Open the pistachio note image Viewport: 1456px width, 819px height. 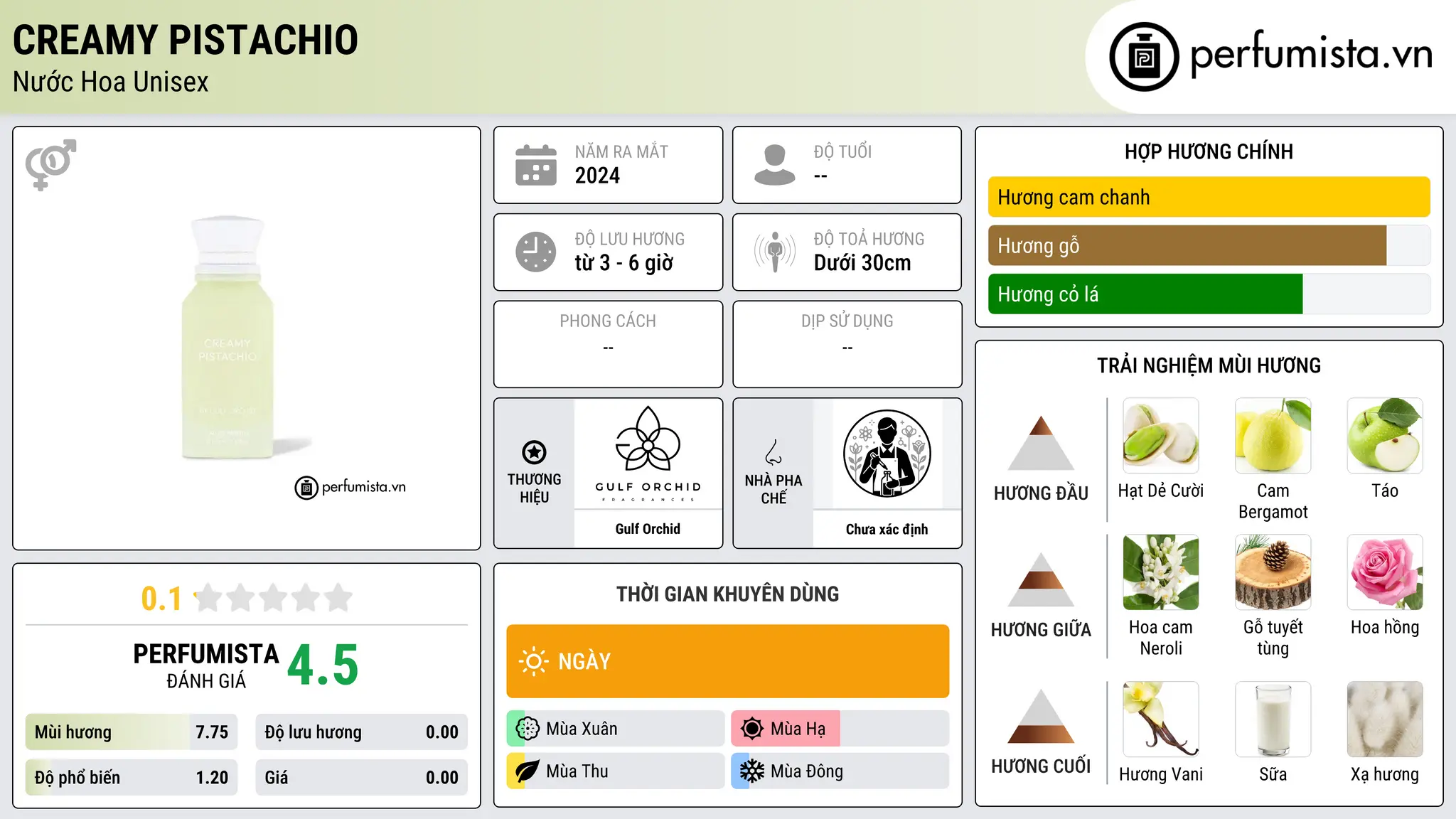click(x=1161, y=436)
